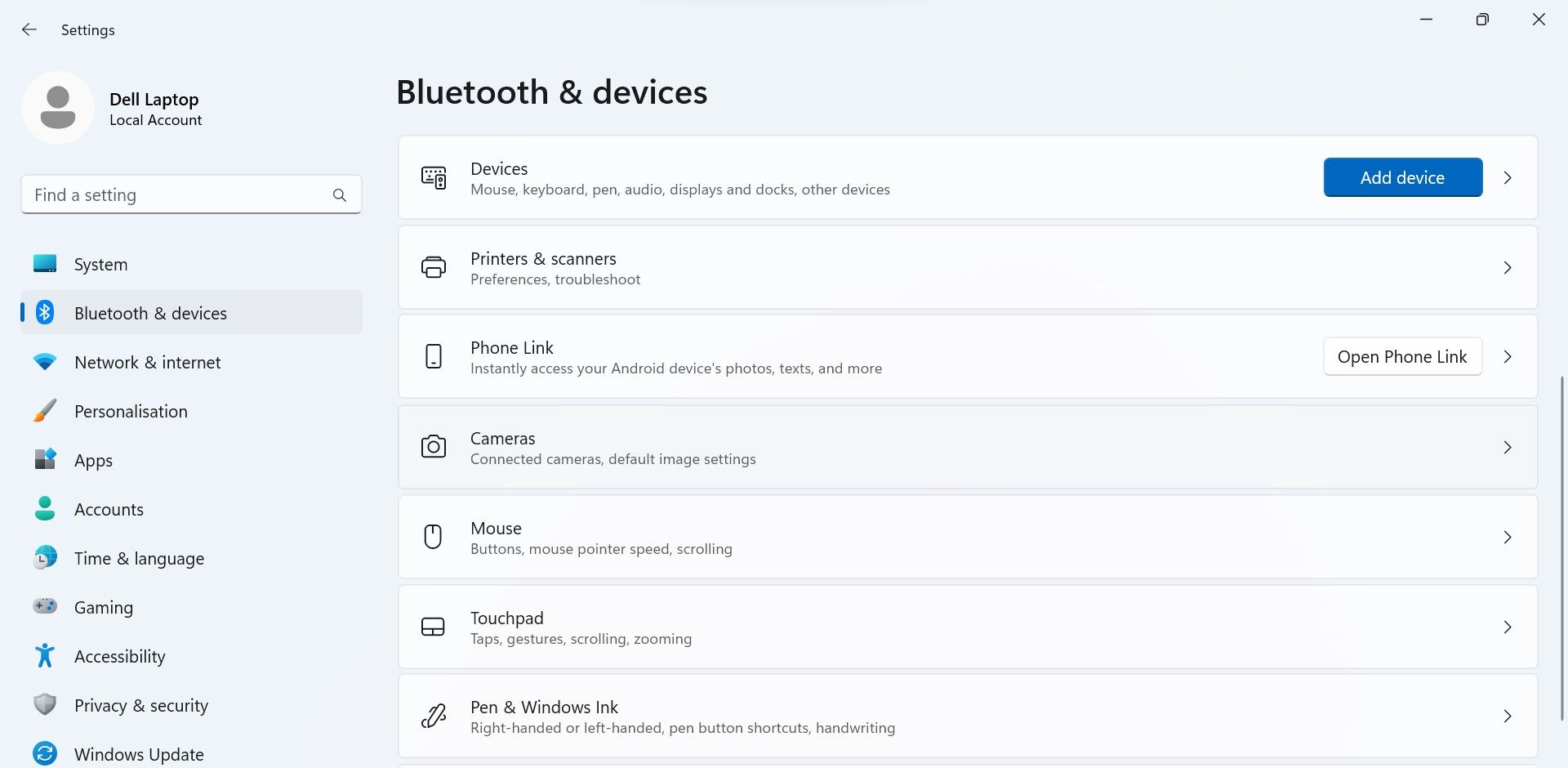This screenshot has height=768, width=1568.
Task: Switch to Privacy & security section
Action: pyautogui.click(x=140, y=704)
